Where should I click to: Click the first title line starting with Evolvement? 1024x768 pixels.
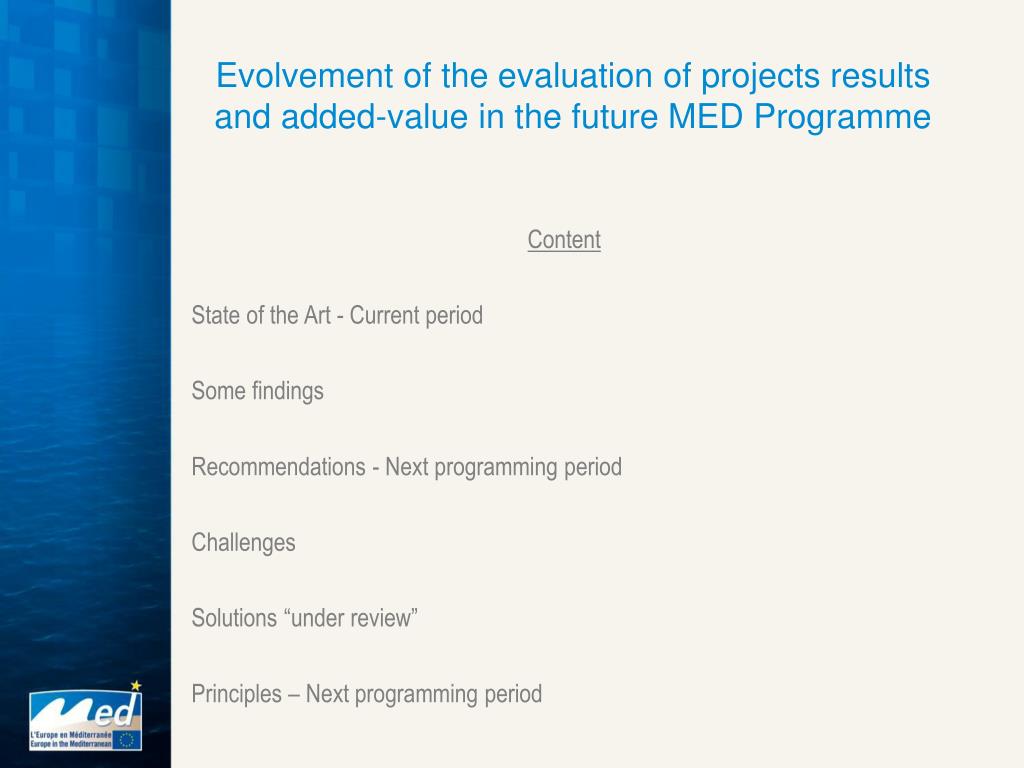point(573,76)
